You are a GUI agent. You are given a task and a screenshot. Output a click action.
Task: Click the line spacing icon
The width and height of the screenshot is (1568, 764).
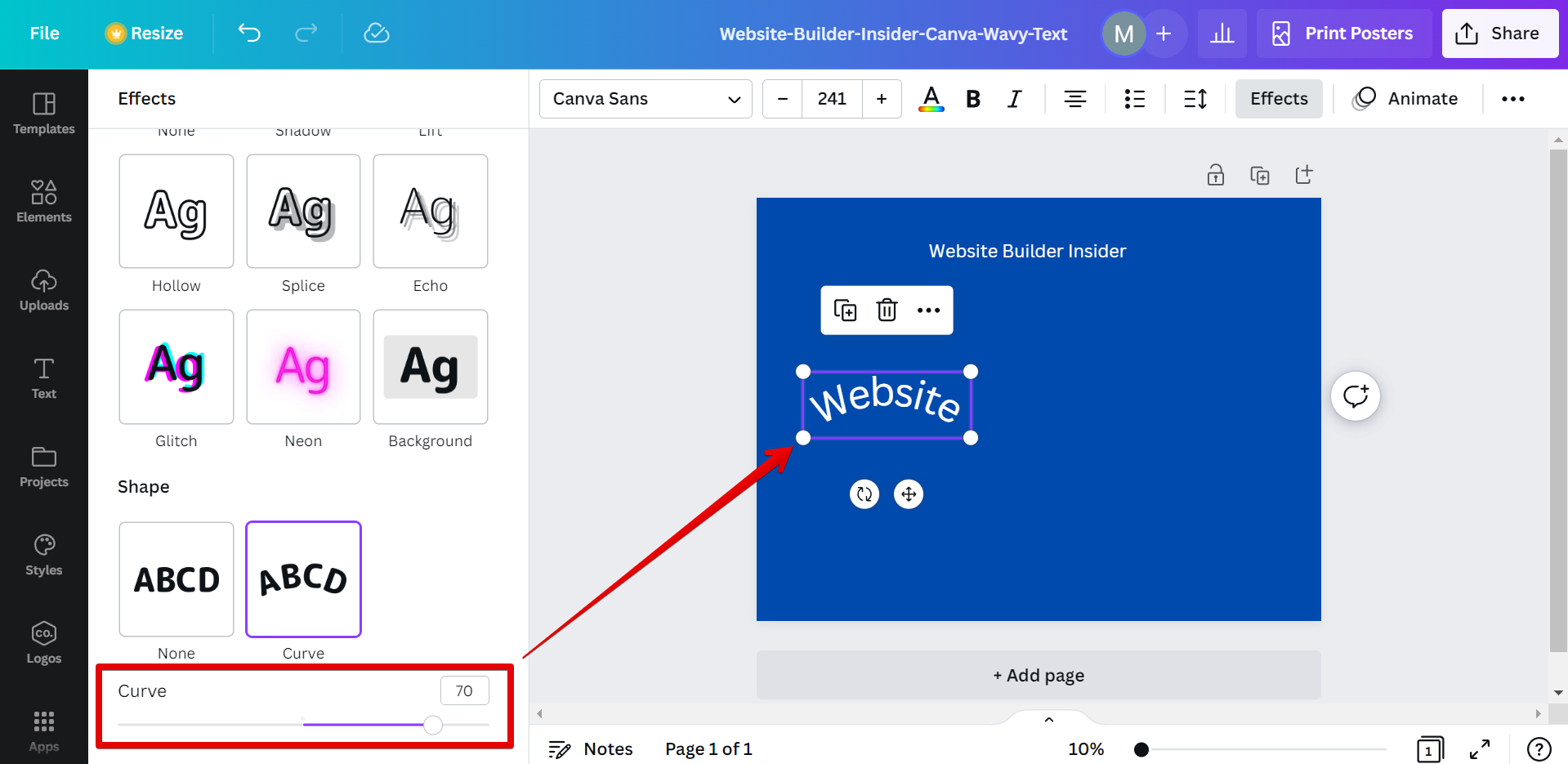click(x=1195, y=99)
